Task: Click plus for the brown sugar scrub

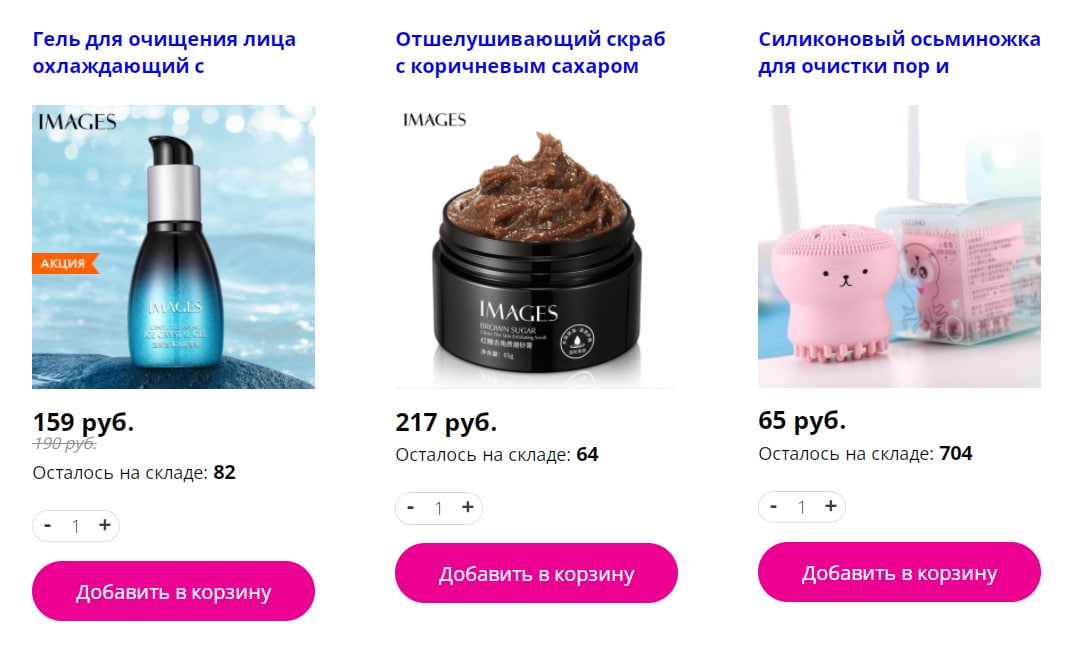Action: (467, 508)
